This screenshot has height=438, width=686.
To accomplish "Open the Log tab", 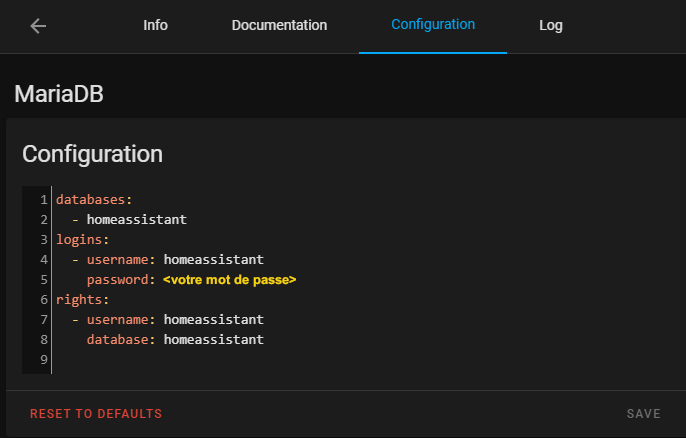I will (x=551, y=25).
